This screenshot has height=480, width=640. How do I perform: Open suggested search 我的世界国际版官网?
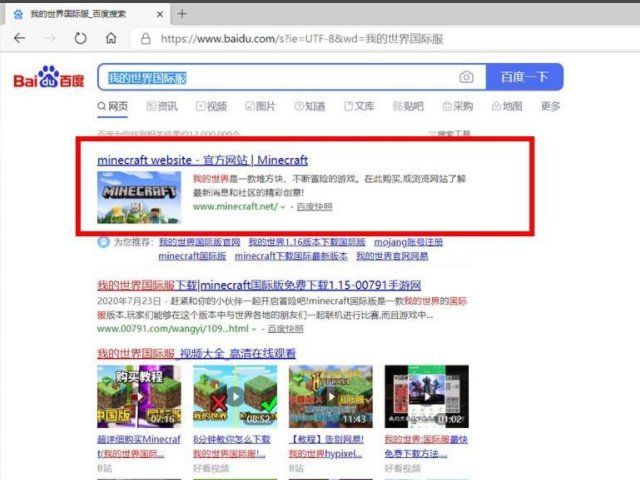pyautogui.click(x=199, y=242)
